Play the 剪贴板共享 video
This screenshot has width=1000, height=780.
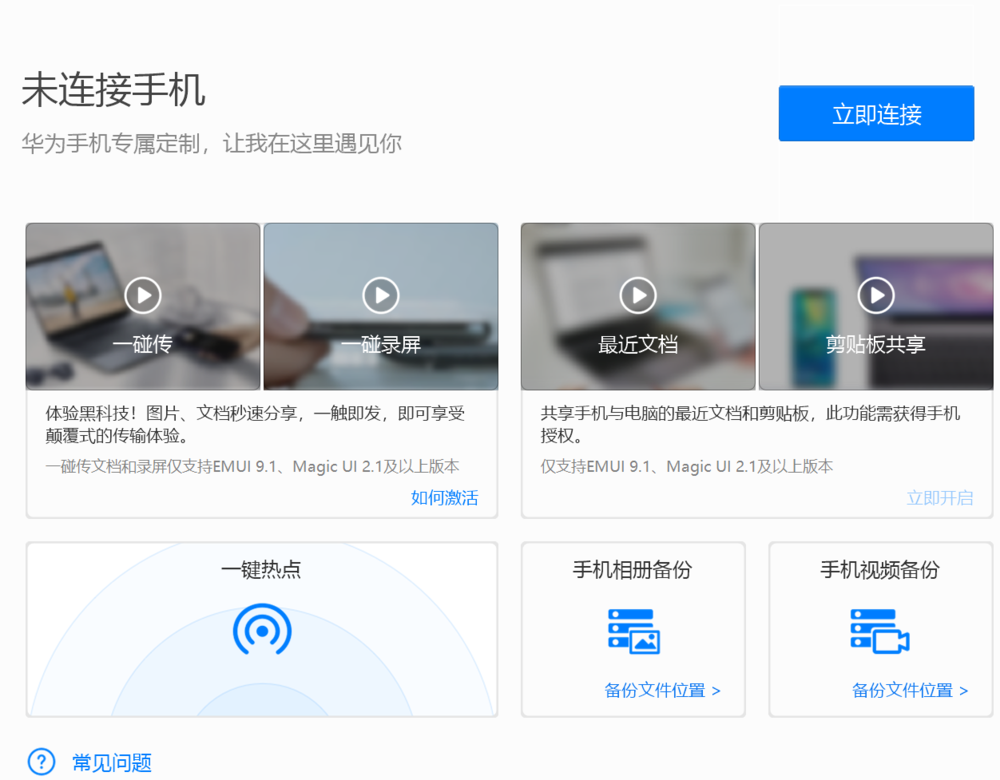[x=876, y=295]
